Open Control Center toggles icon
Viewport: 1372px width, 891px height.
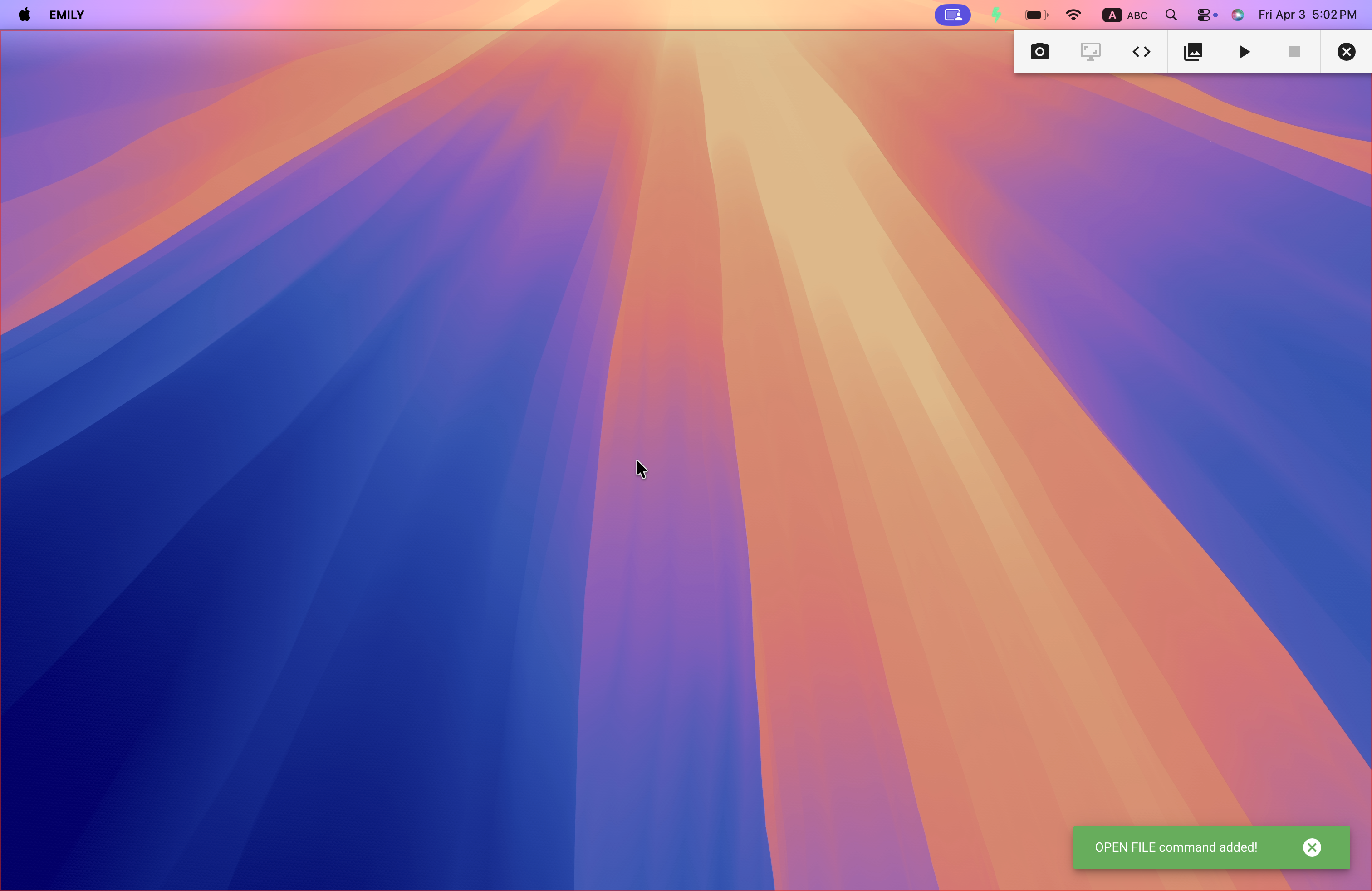(x=1205, y=15)
